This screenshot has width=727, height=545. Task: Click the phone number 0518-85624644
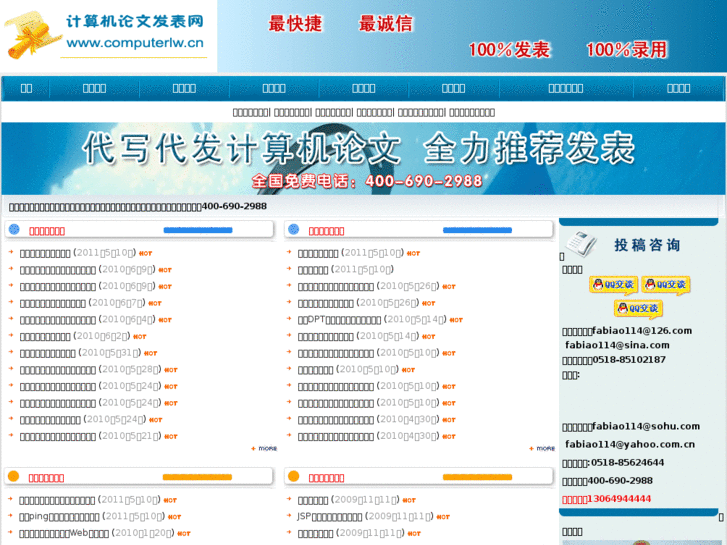coord(627,462)
